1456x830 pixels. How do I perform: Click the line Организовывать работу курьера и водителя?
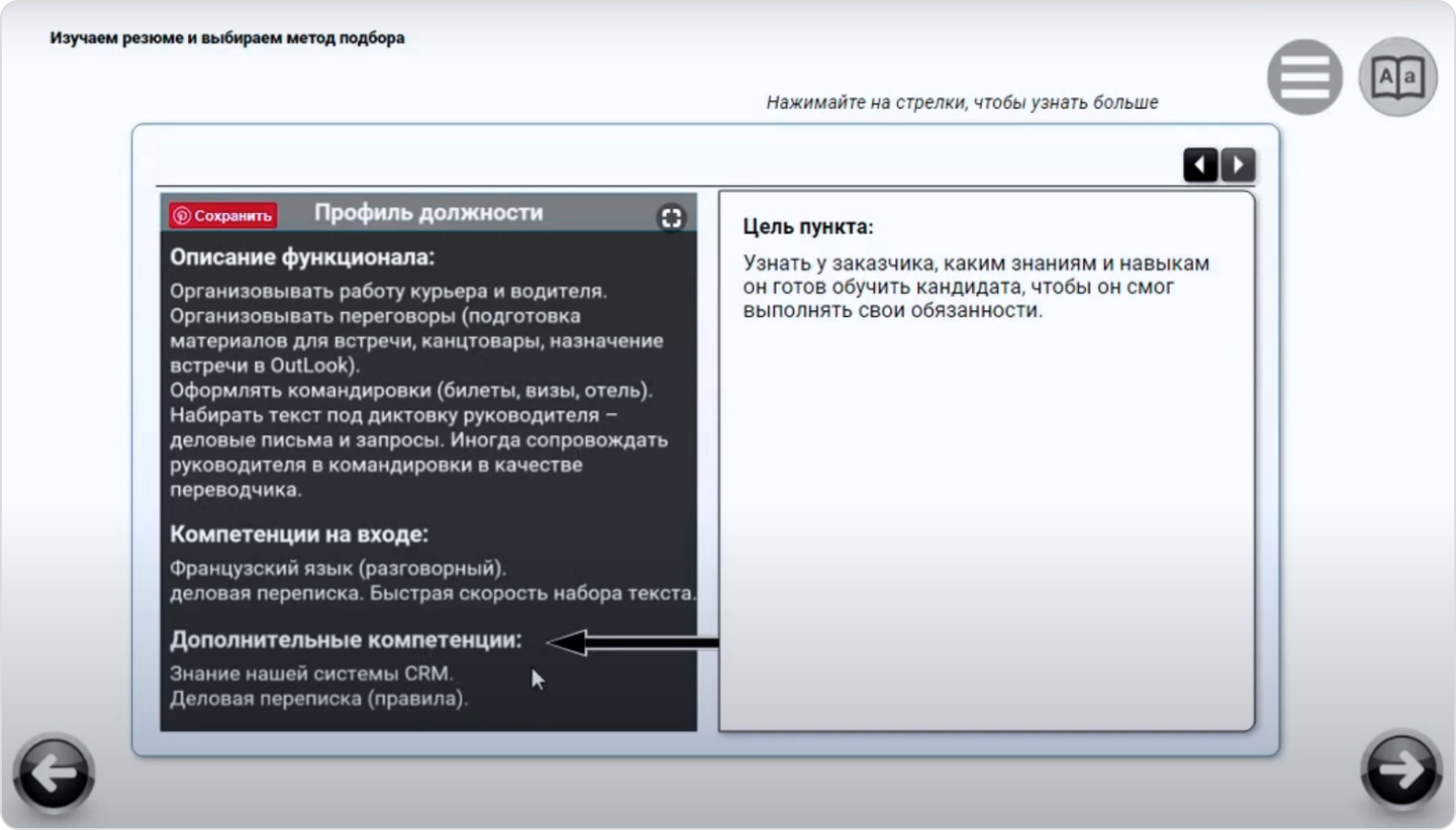coord(388,291)
